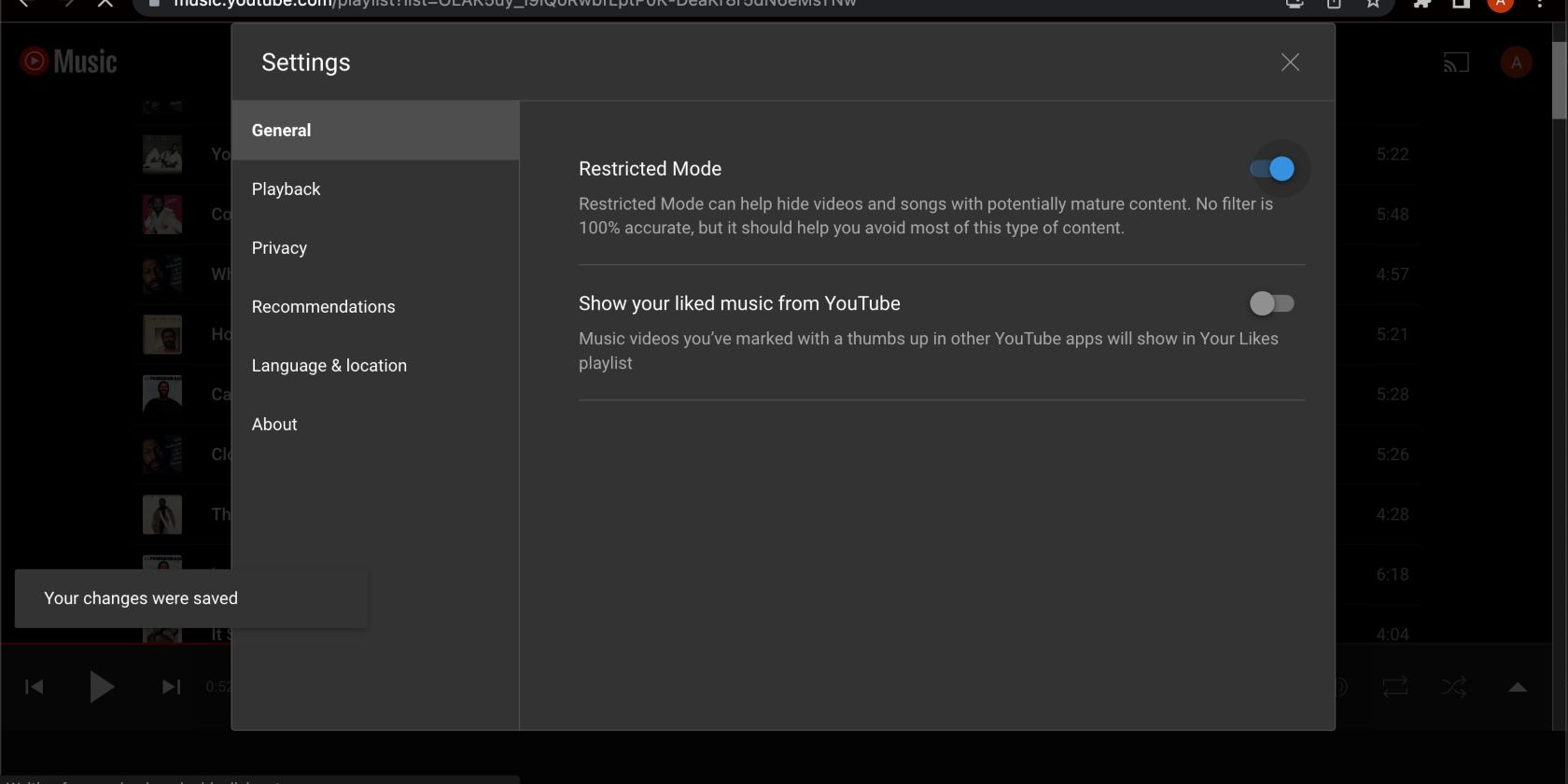Open the Playback settings tab

(x=286, y=189)
